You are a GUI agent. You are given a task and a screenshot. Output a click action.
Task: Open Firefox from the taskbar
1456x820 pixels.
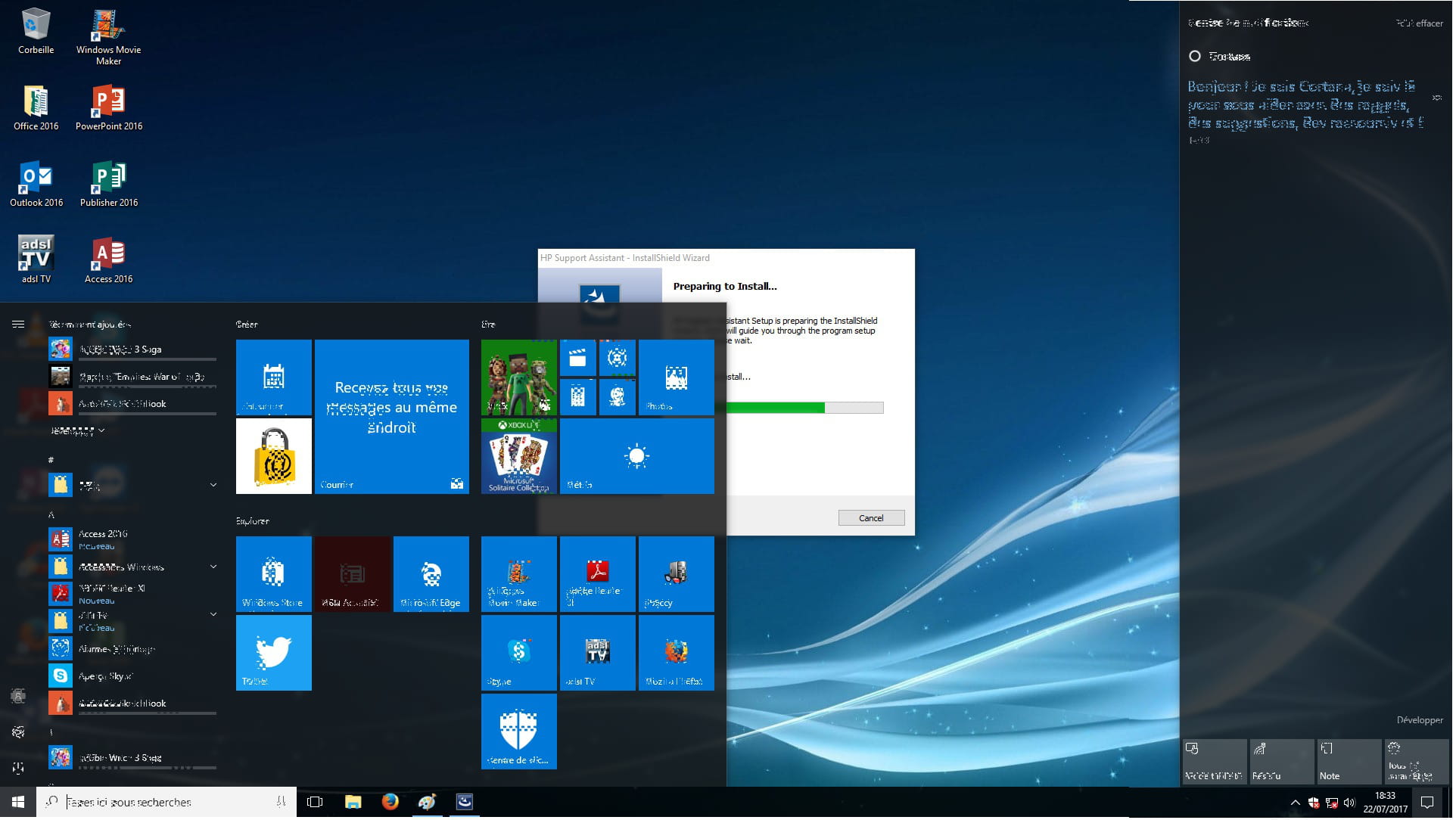(391, 803)
